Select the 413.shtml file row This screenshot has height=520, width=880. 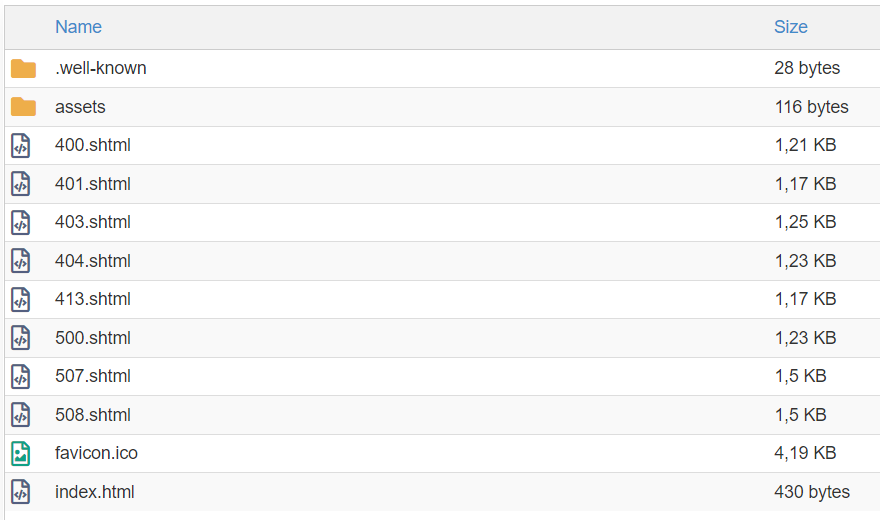point(442,300)
